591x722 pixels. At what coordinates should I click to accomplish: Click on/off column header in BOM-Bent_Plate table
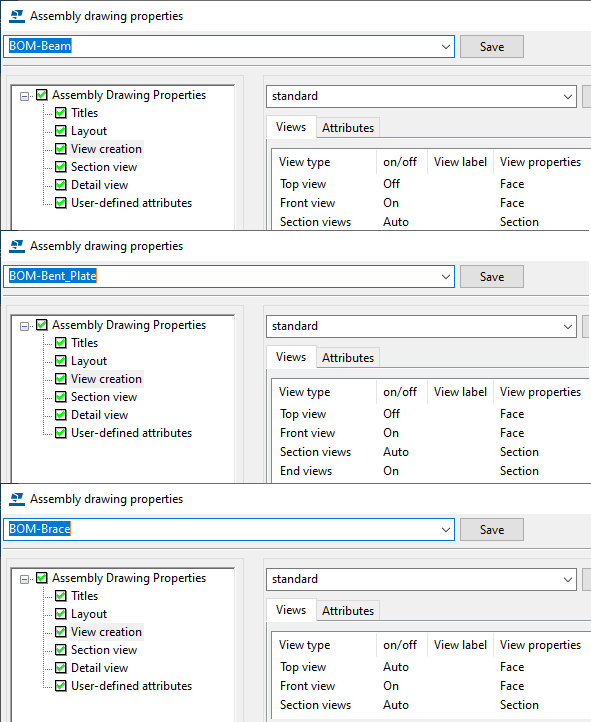tap(402, 392)
